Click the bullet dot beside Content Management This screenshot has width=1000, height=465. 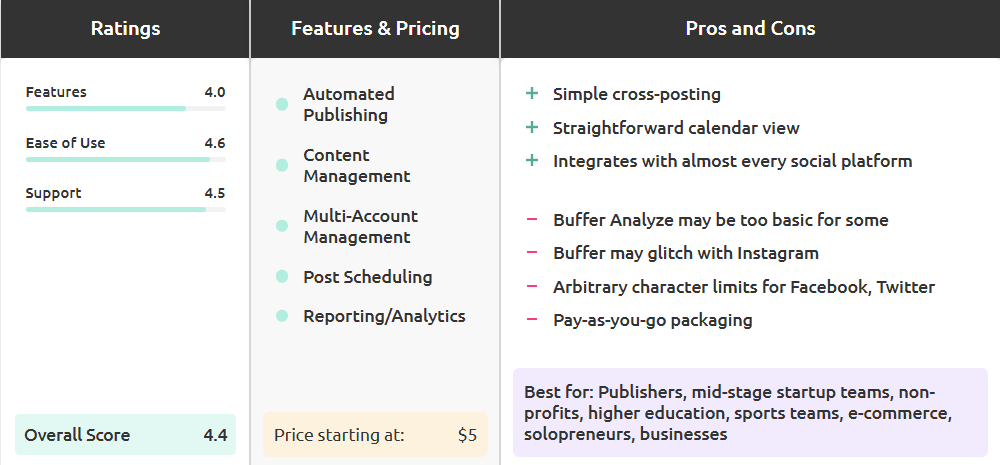(282, 166)
